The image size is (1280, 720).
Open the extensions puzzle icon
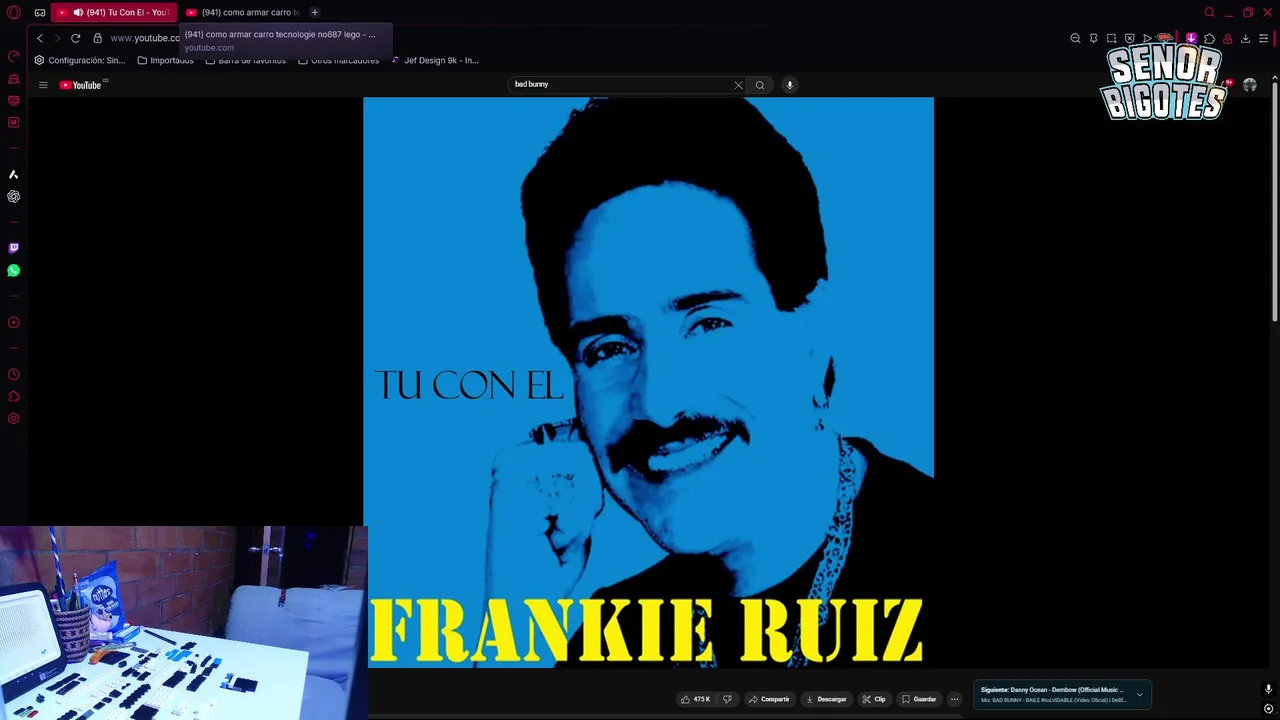tap(1209, 38)
